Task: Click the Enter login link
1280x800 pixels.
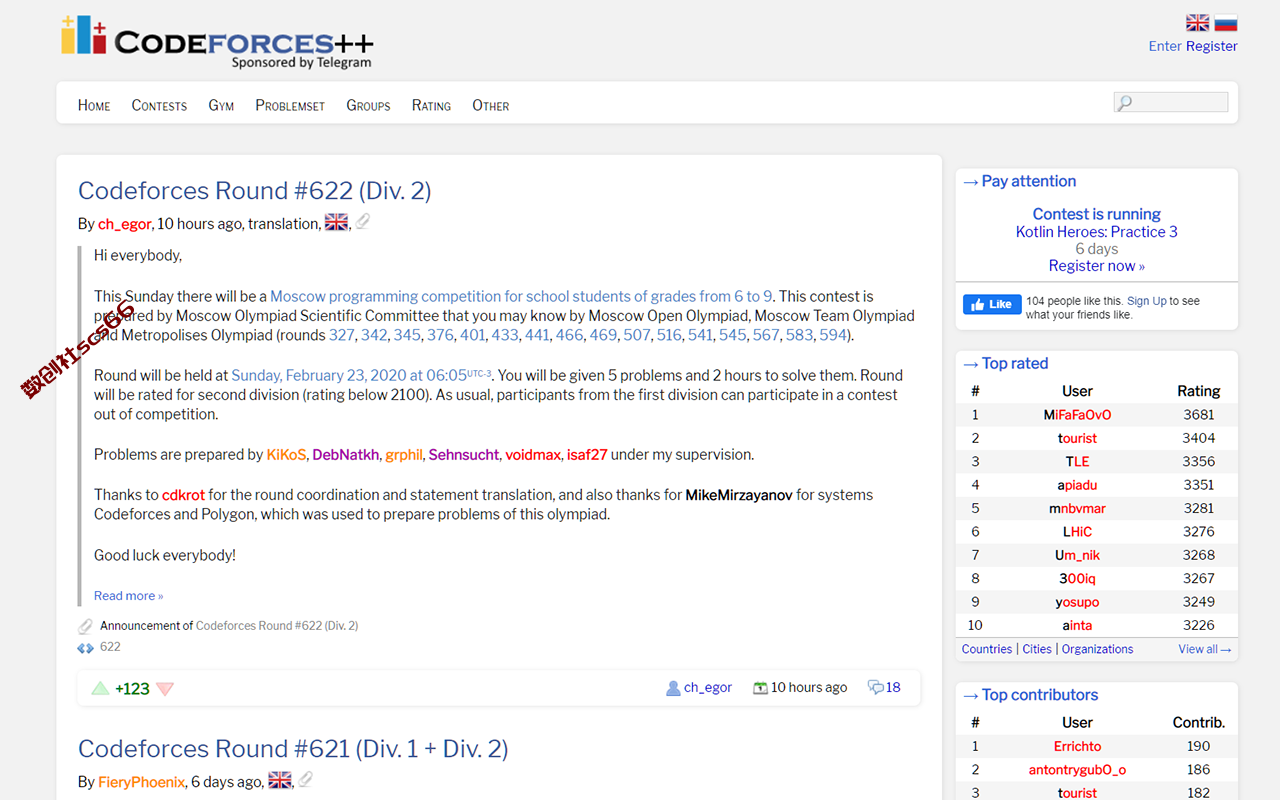Action: [x=1165, y=46]
